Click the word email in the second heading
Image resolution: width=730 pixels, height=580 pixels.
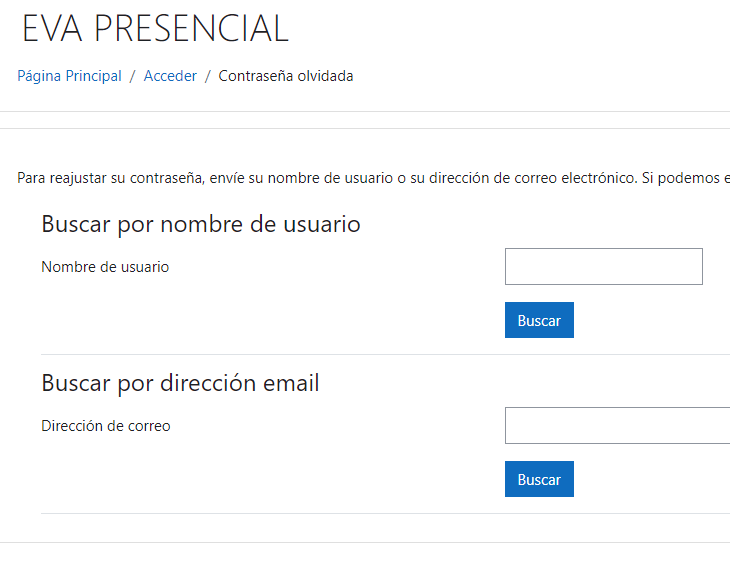coord(291,383)
